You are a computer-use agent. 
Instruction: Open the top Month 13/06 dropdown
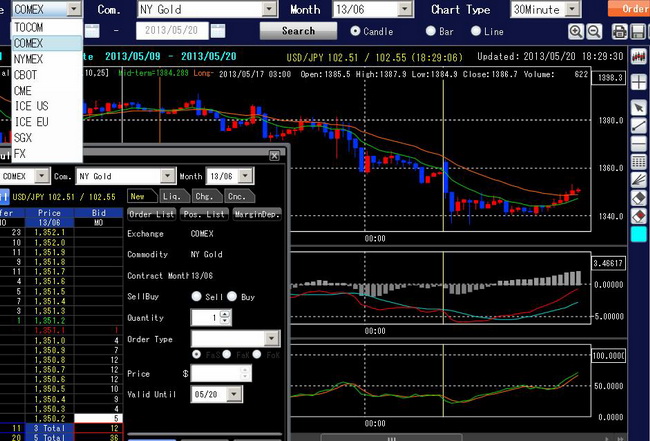pyautogui.click(x=405, y=9)
